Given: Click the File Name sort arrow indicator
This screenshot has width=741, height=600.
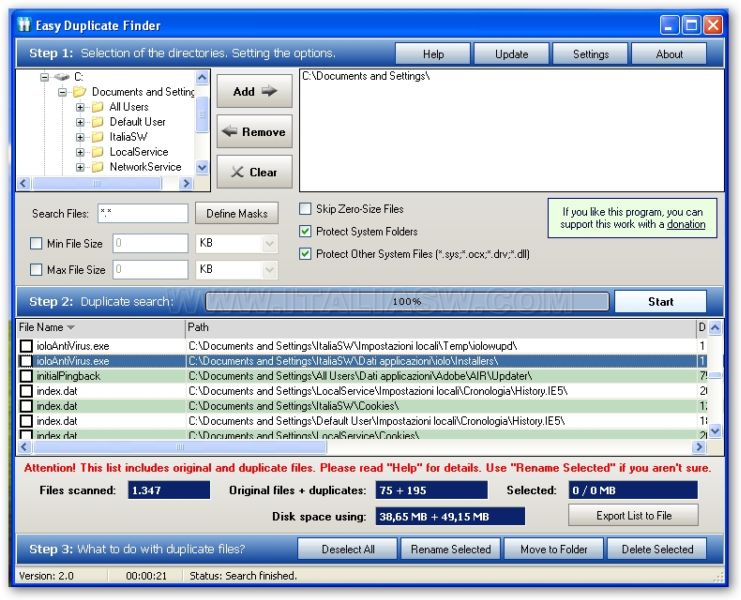Looking at the screenshot, I should [x=71, y=327].
